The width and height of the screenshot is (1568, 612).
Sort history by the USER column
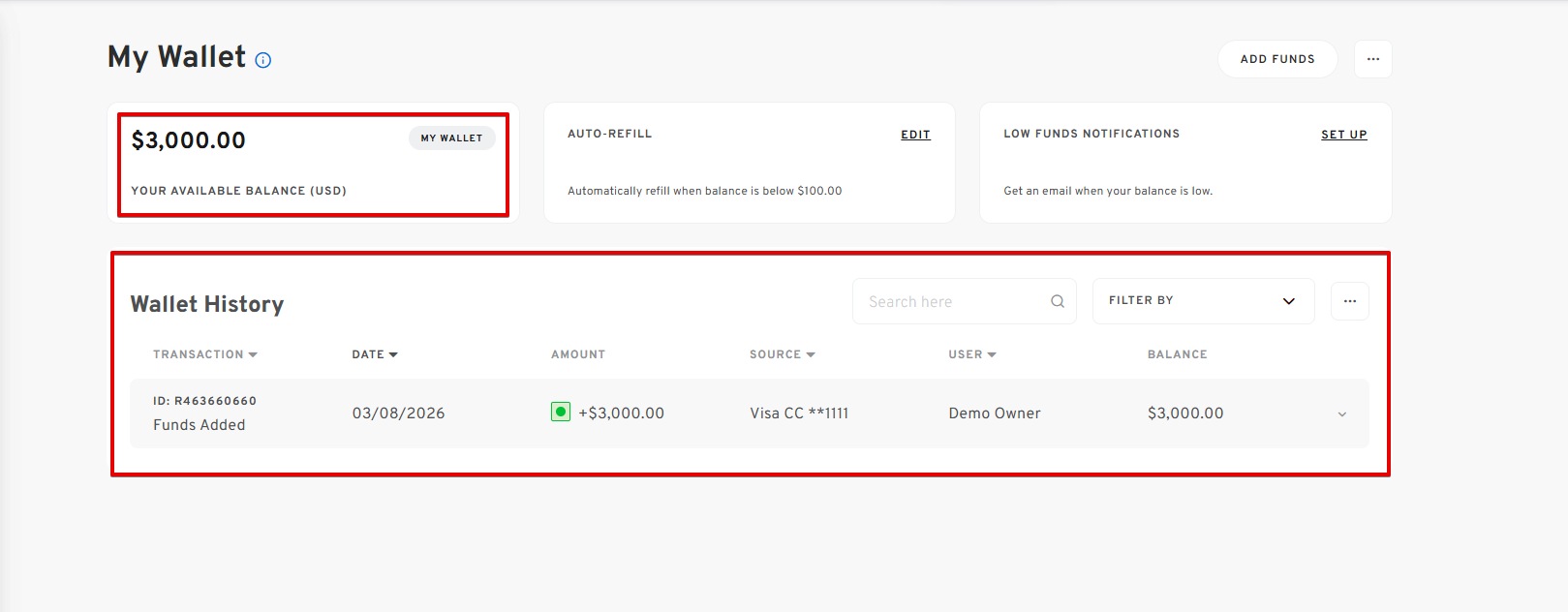[x=971, y=354]
